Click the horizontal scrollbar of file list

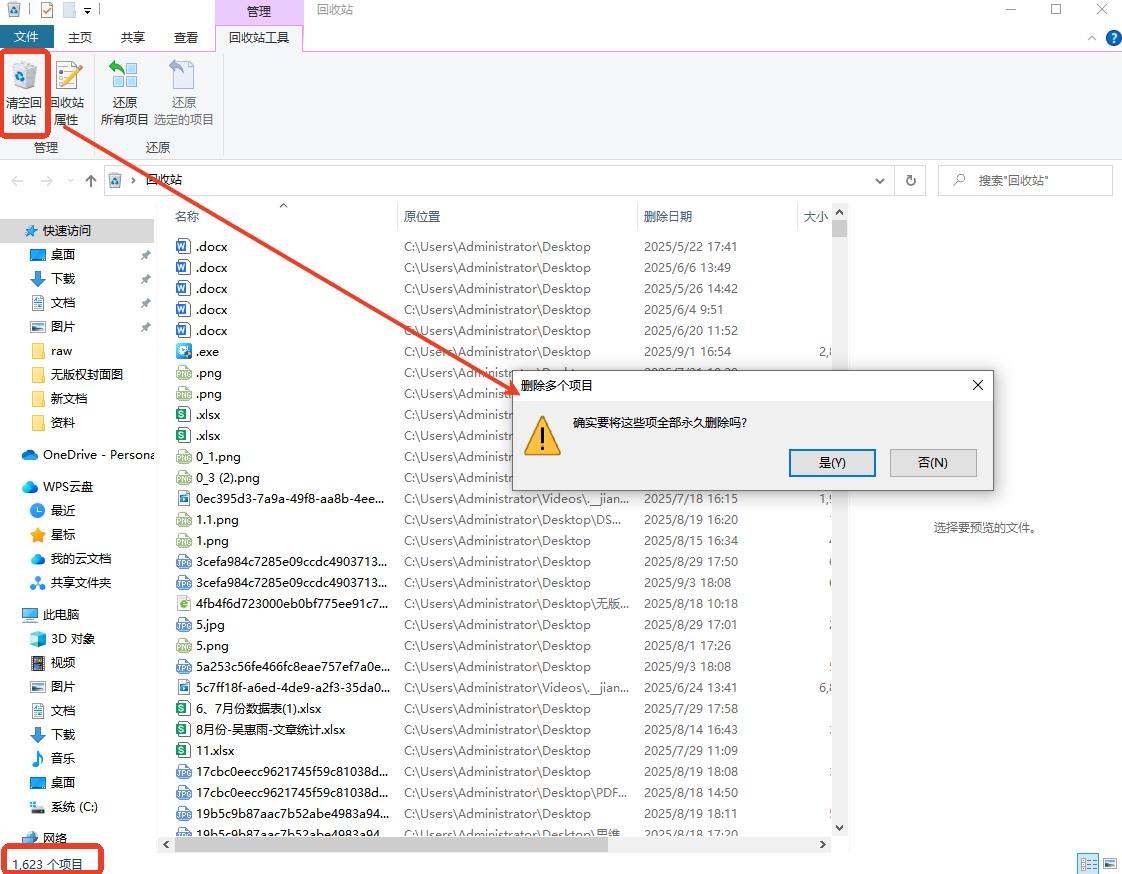pyautogui.click(x=400, y=845)
